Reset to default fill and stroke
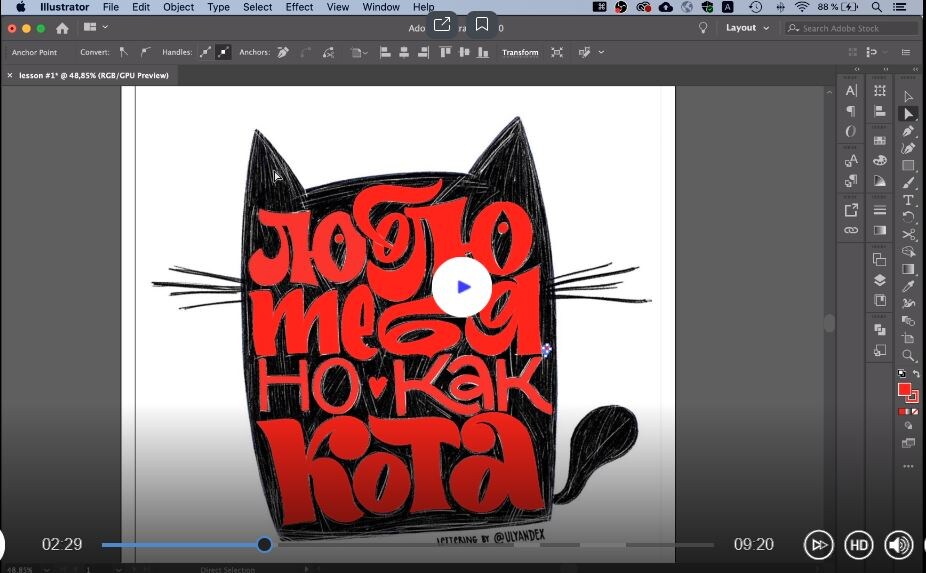The image size is (926, 573). [901, 373]
